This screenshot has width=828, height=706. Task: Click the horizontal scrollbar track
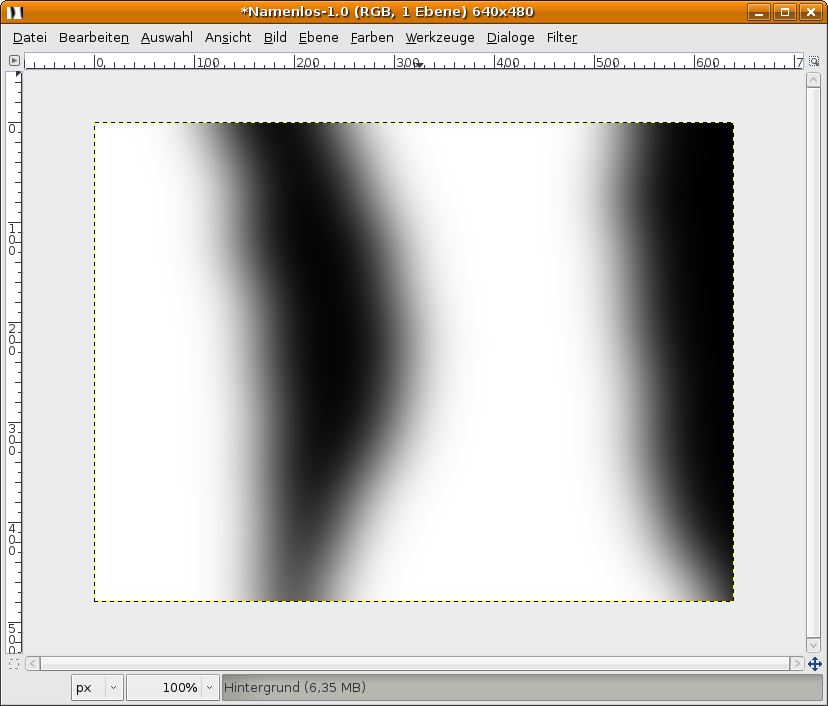(x=415, y=663)
